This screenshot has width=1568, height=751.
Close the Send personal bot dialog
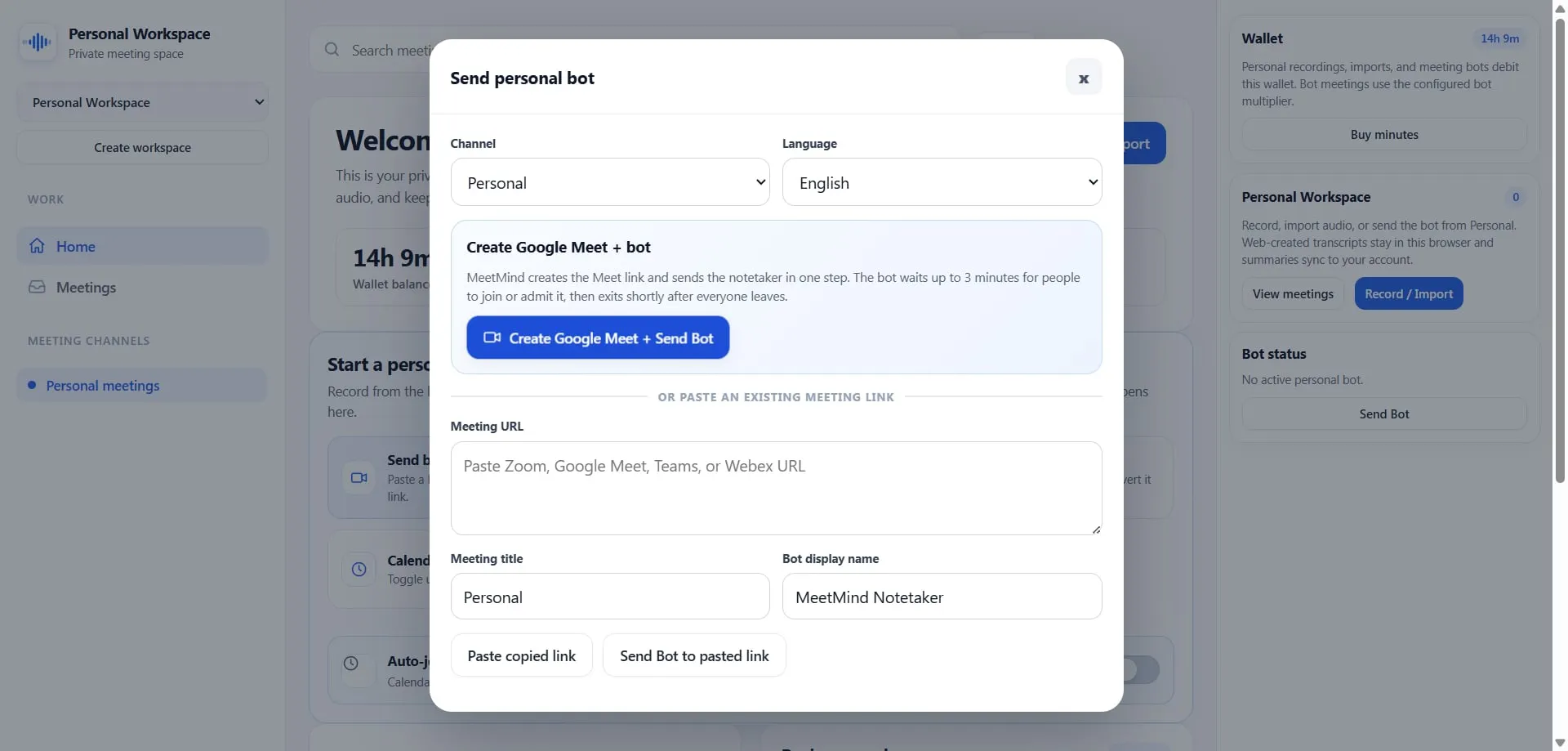tap(1084, 78)
